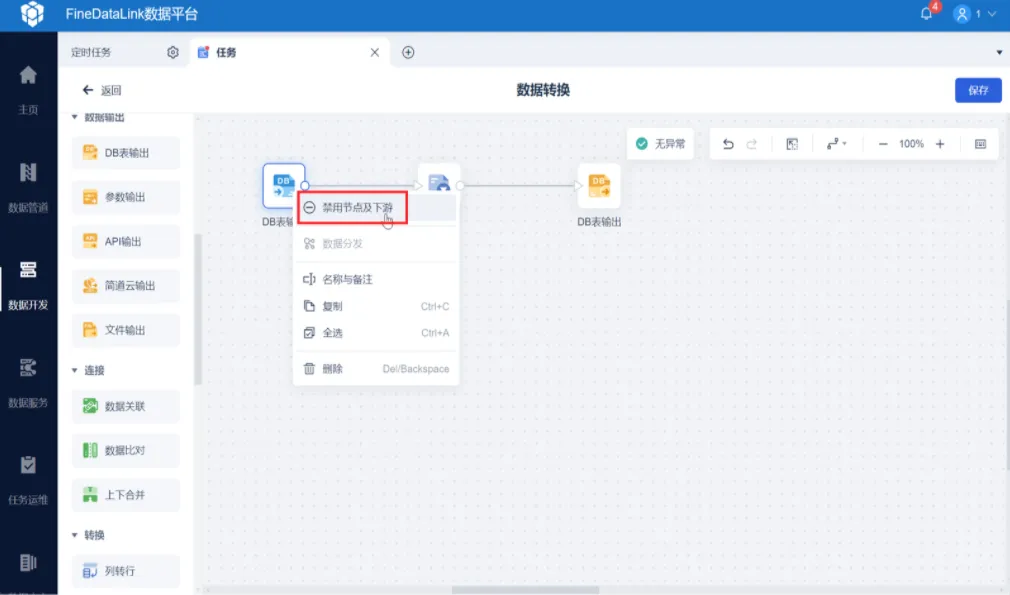The width and height of the screenshot is (1010, 595).
Task: Select the DB表输入 node on canvas
Action: pos(283,185)
